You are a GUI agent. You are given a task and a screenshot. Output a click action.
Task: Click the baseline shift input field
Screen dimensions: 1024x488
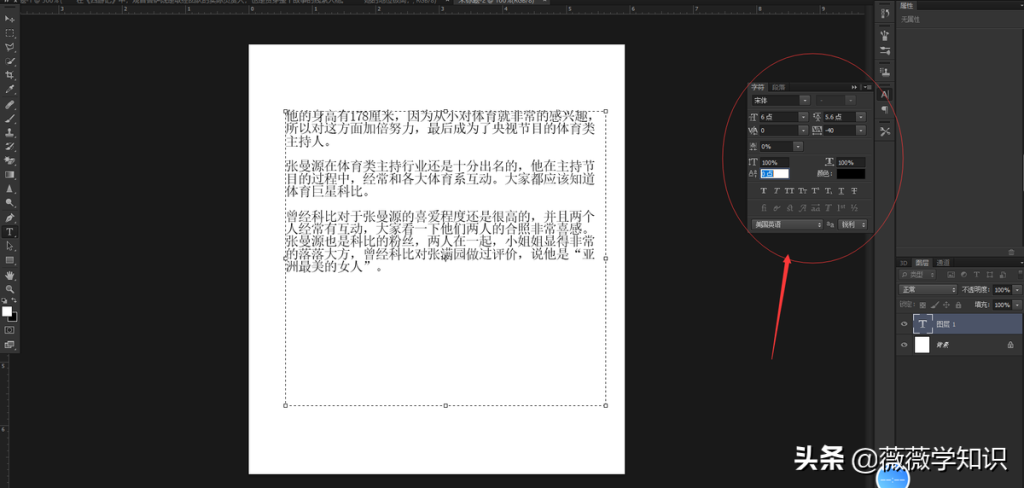click(775, 174)
